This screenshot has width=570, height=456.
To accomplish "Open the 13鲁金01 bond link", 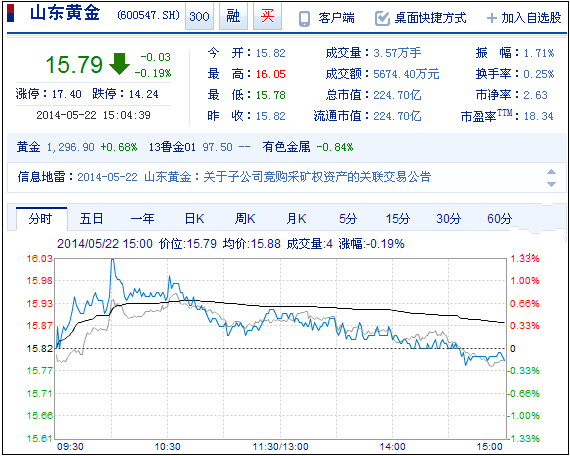I will click(x=172, y=147).
